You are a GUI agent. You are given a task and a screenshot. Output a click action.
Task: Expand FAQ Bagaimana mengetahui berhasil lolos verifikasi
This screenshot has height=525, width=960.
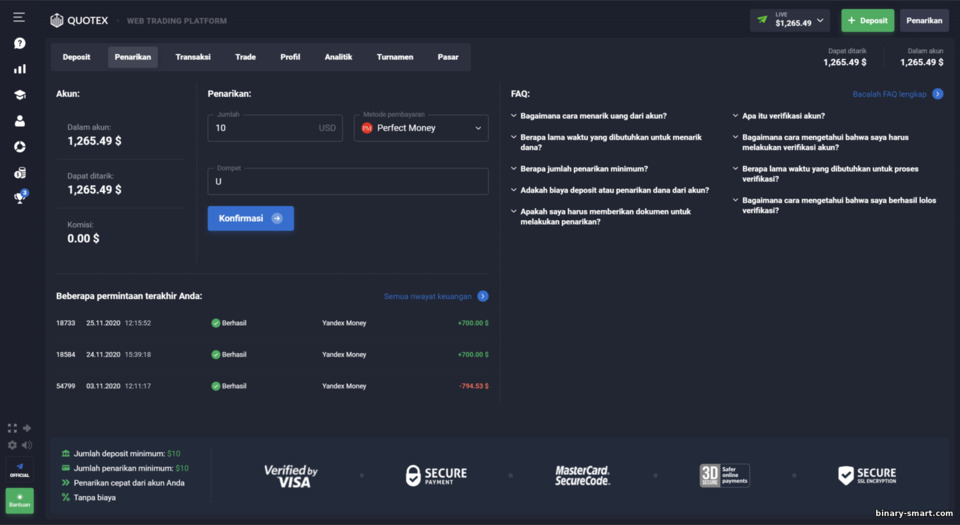pos(834,205)
